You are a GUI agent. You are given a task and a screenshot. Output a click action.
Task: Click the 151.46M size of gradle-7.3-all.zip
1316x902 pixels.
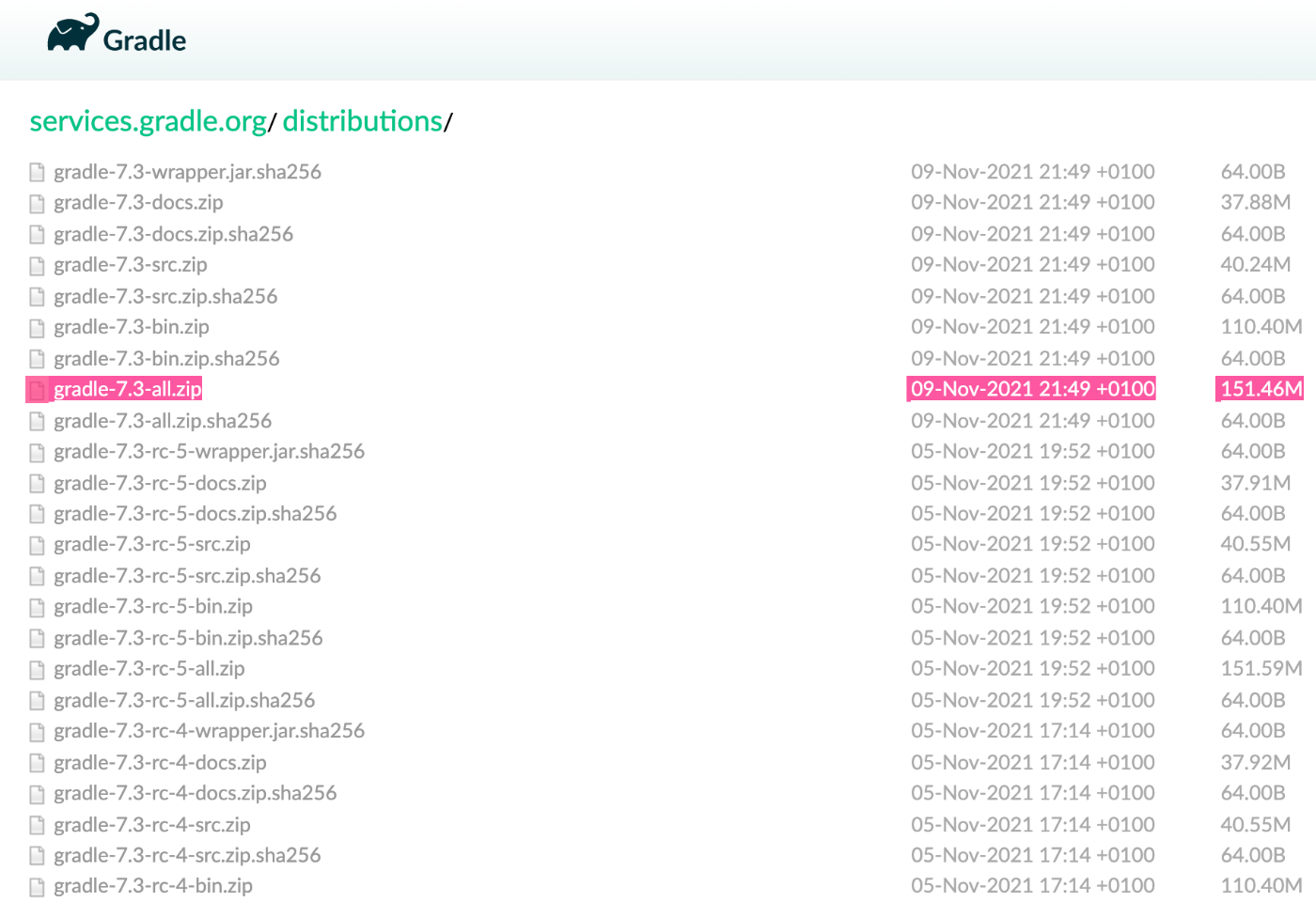pos(1261,389)
